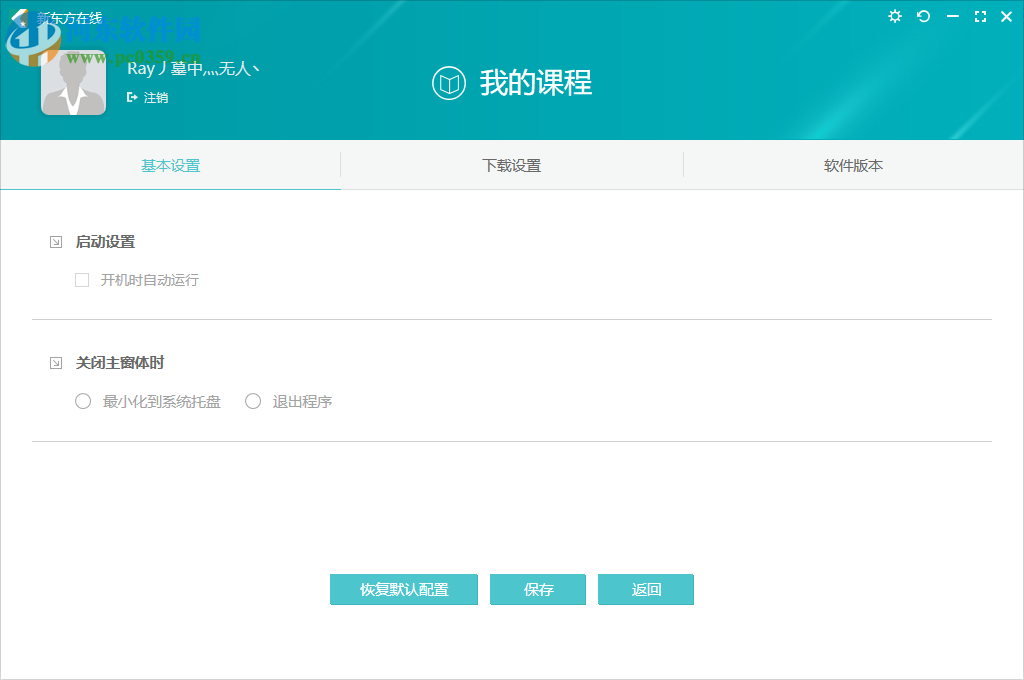Image resolution: width=1024 pixels, height=680 pixels.
Task: Stay on the 基本设置 tab
Action: (x=170, y=165)
